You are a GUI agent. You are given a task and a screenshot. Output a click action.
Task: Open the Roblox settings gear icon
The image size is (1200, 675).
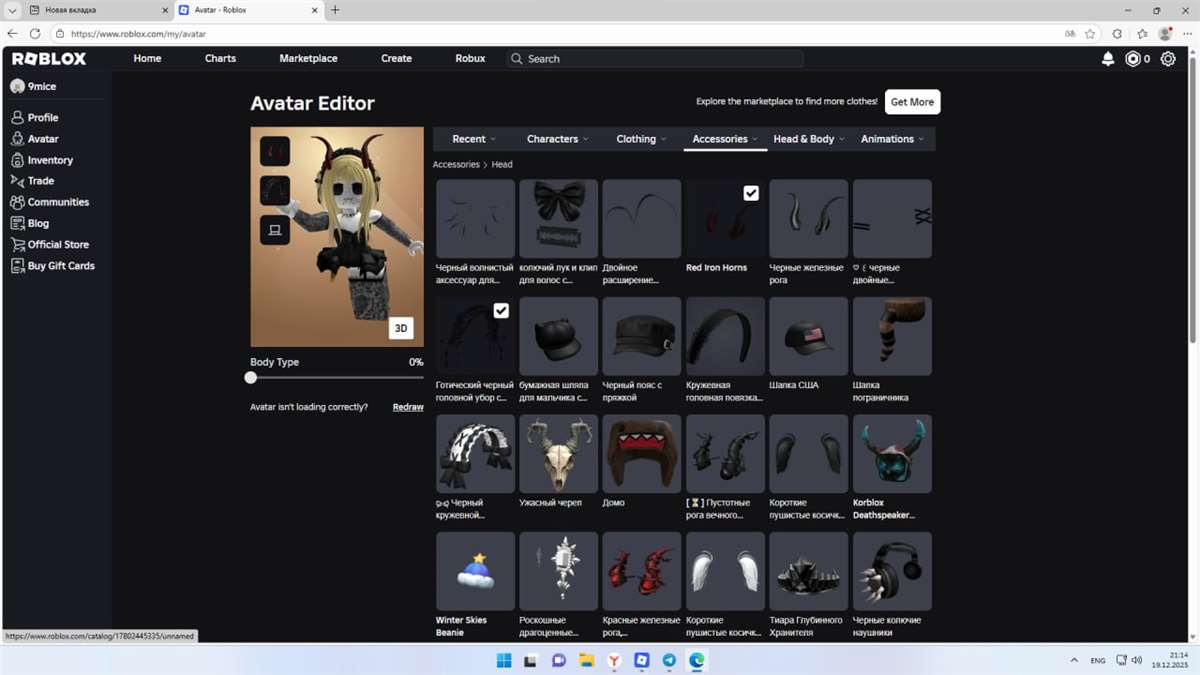click(1167, 58)
